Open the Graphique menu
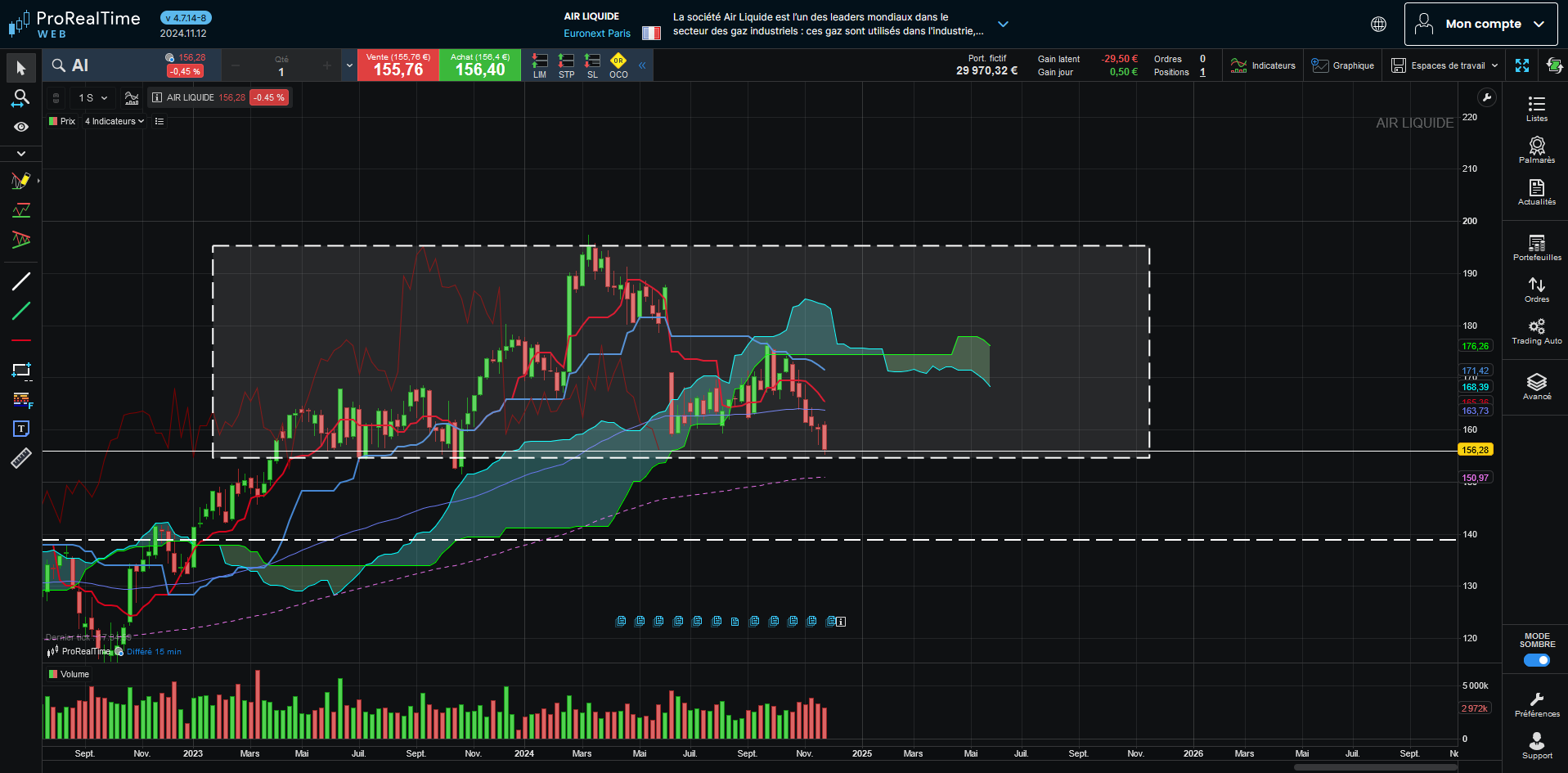Viewport: 1568px width, 773px height. coord(1342,65)
